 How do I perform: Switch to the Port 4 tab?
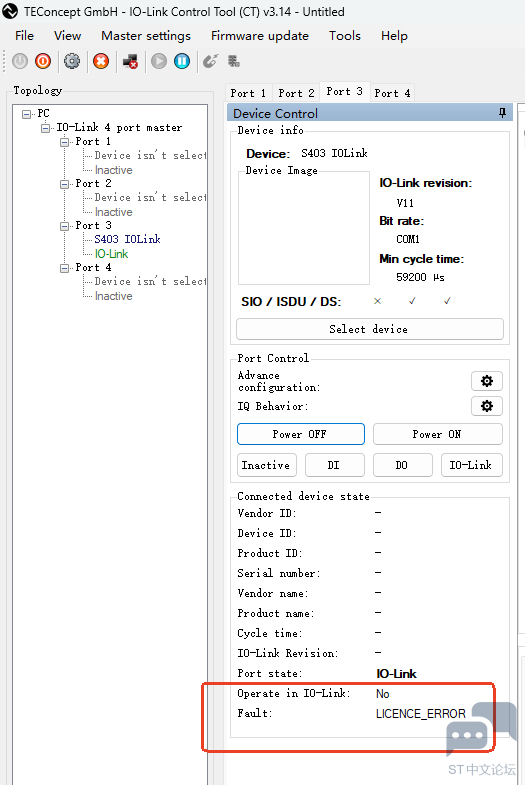(392, 93)
